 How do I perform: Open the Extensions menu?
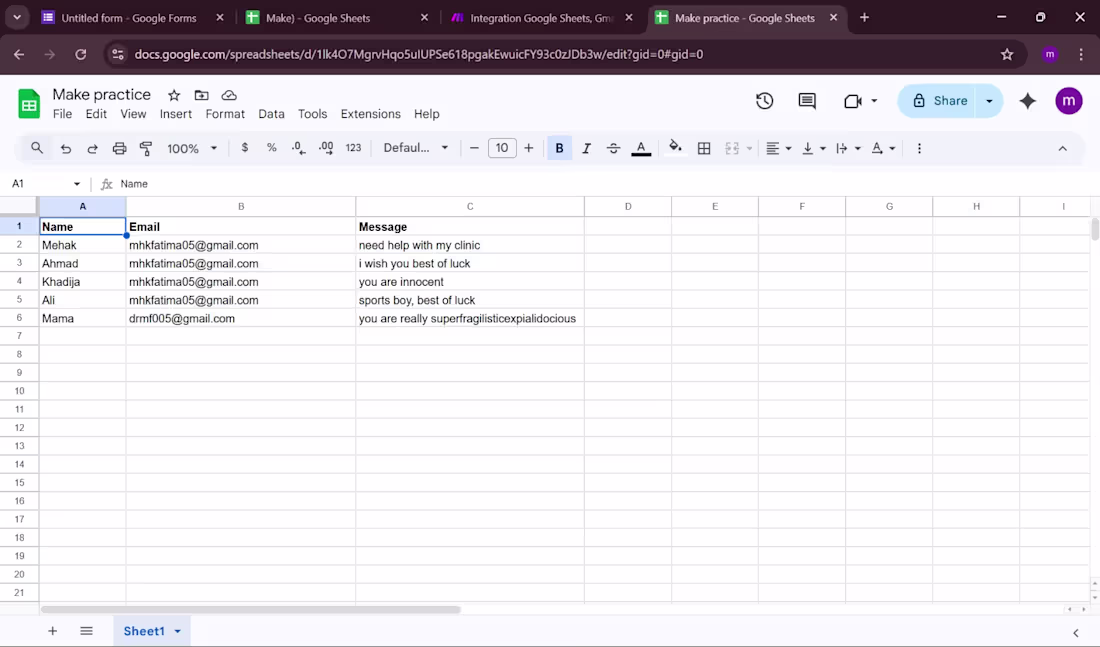(x=370, y=114)
